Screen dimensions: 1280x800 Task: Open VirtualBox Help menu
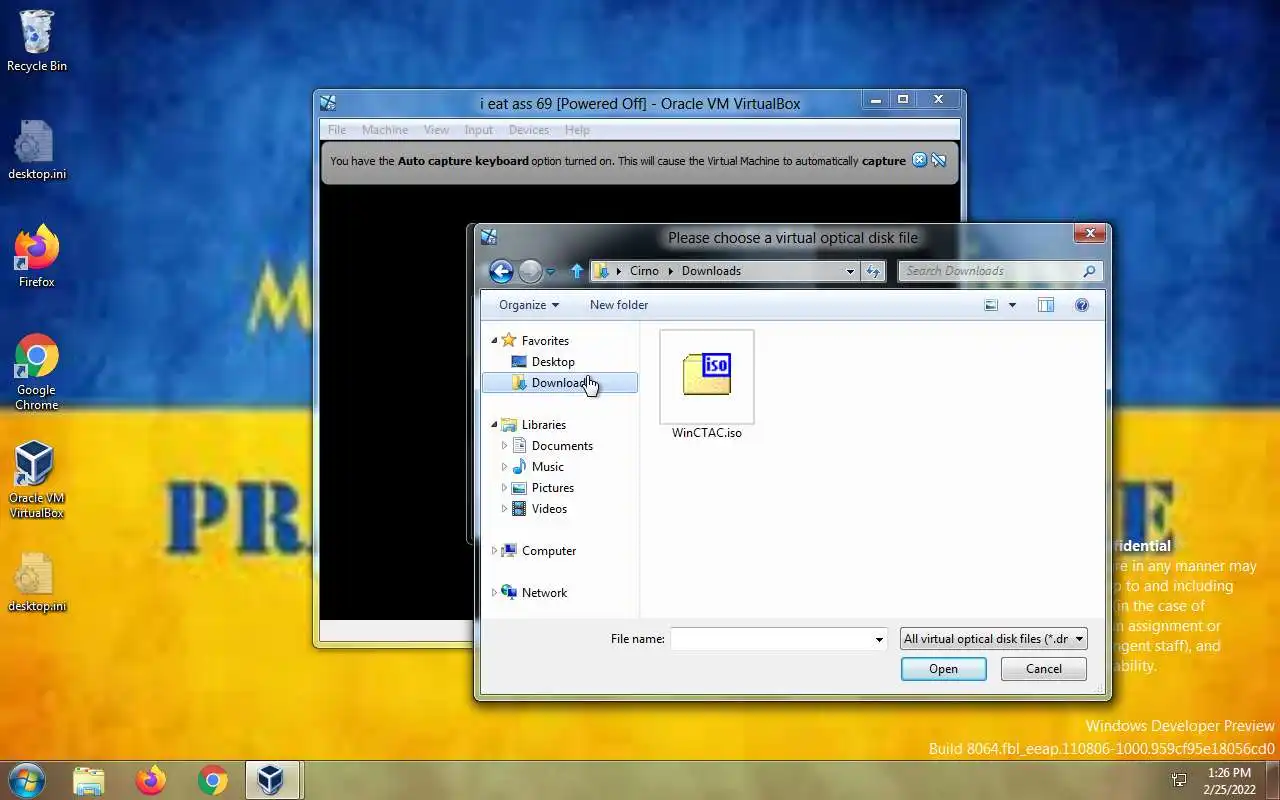click(577, 130)
